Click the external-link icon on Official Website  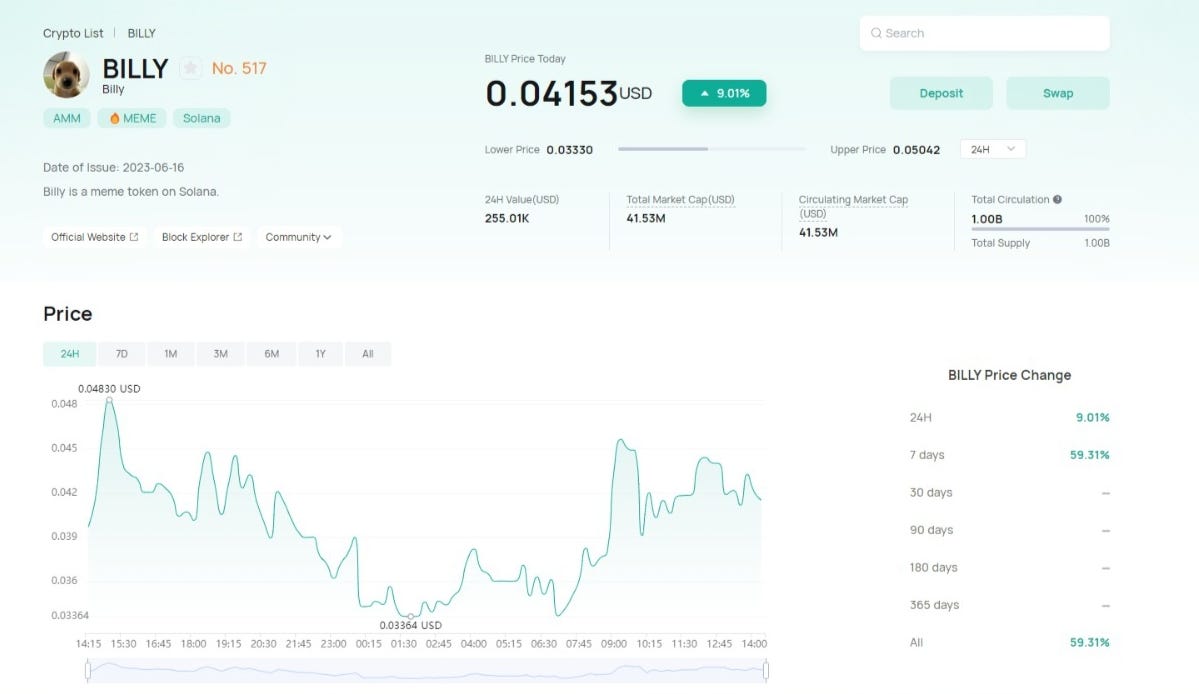135,237
